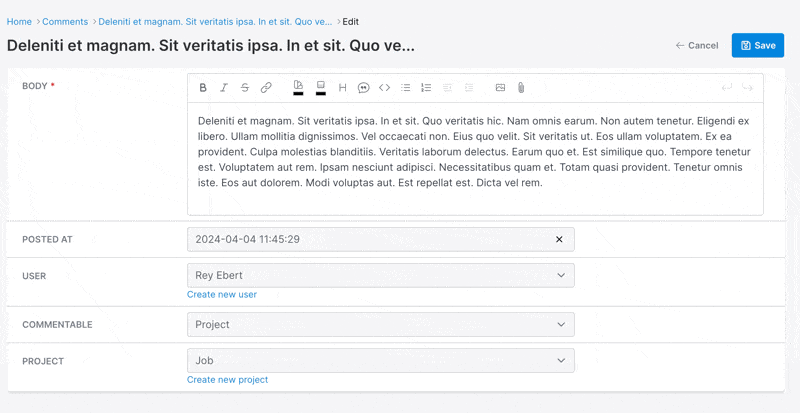Click the Create new user link
The height and width of the screenshot is (413, 800).
222,295
